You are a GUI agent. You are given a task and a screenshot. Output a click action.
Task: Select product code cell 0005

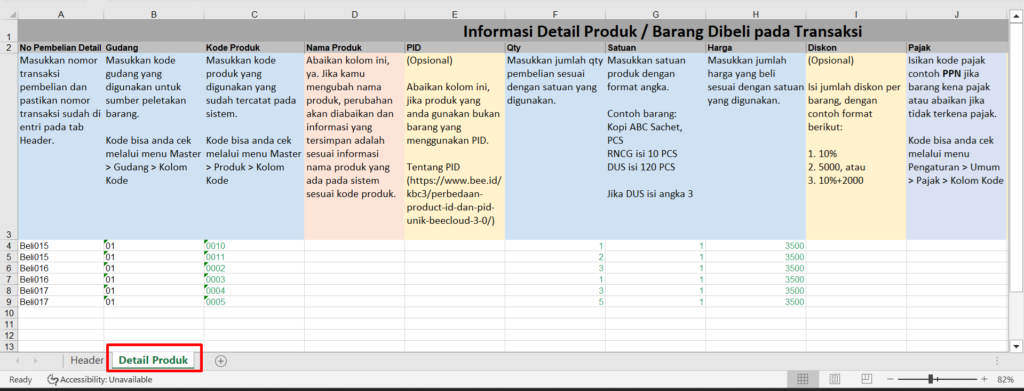(x=254, y=302)
